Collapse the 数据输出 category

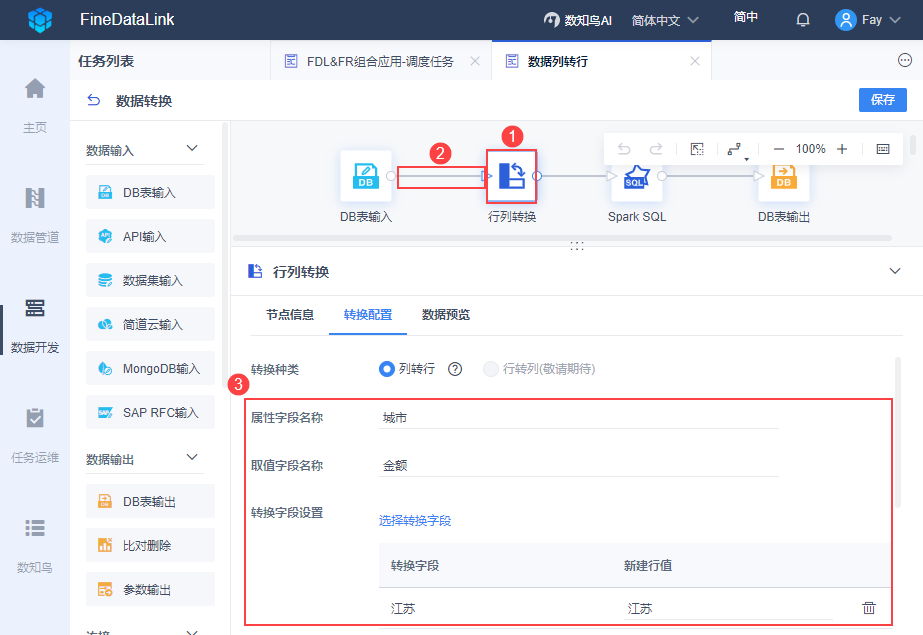(x=192, y=457)
